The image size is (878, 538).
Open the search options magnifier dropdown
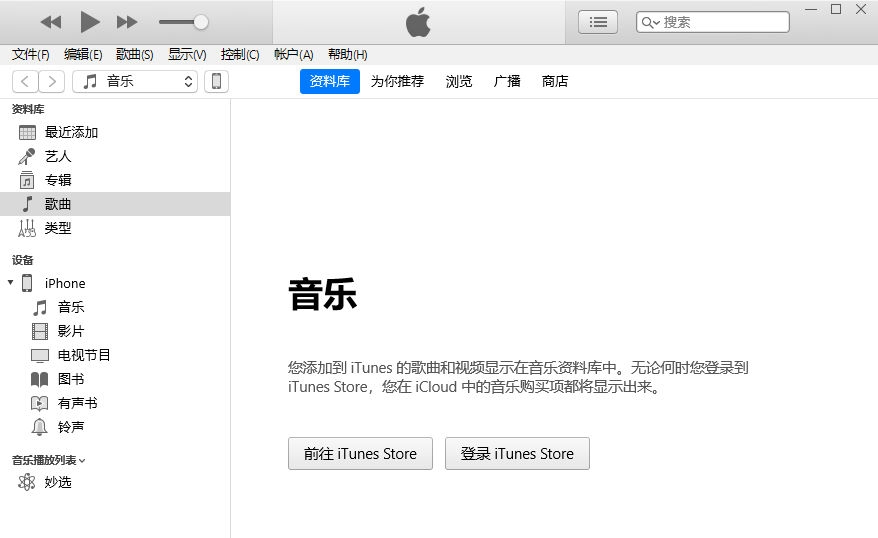650,22
